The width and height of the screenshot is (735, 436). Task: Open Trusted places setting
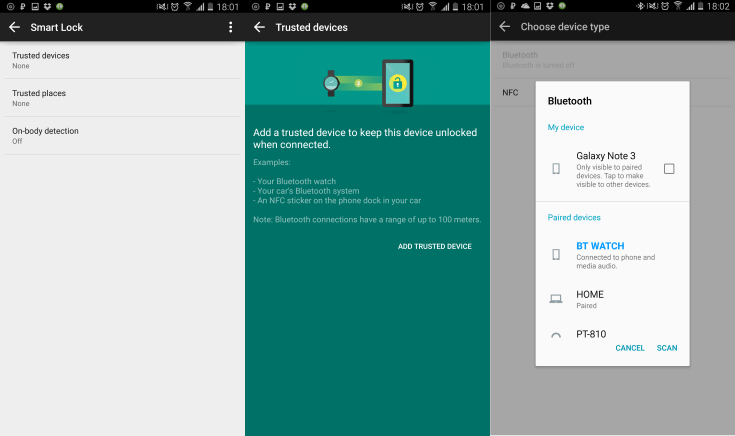point(122,98)
